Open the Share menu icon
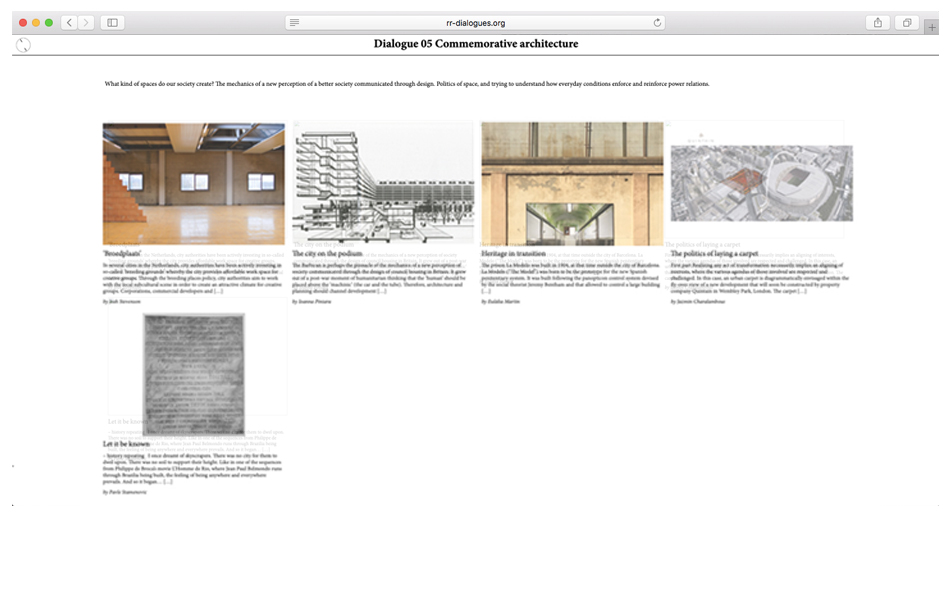This screenshot has width=951, height=612. (x=878, y=22)
